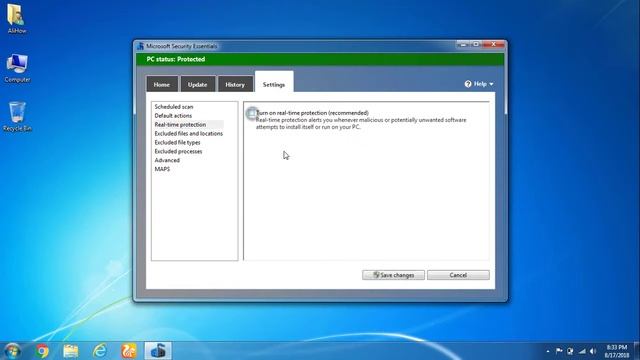Click the Help question mark icon
Screen dimensions: 640x360
coord(468,84)
